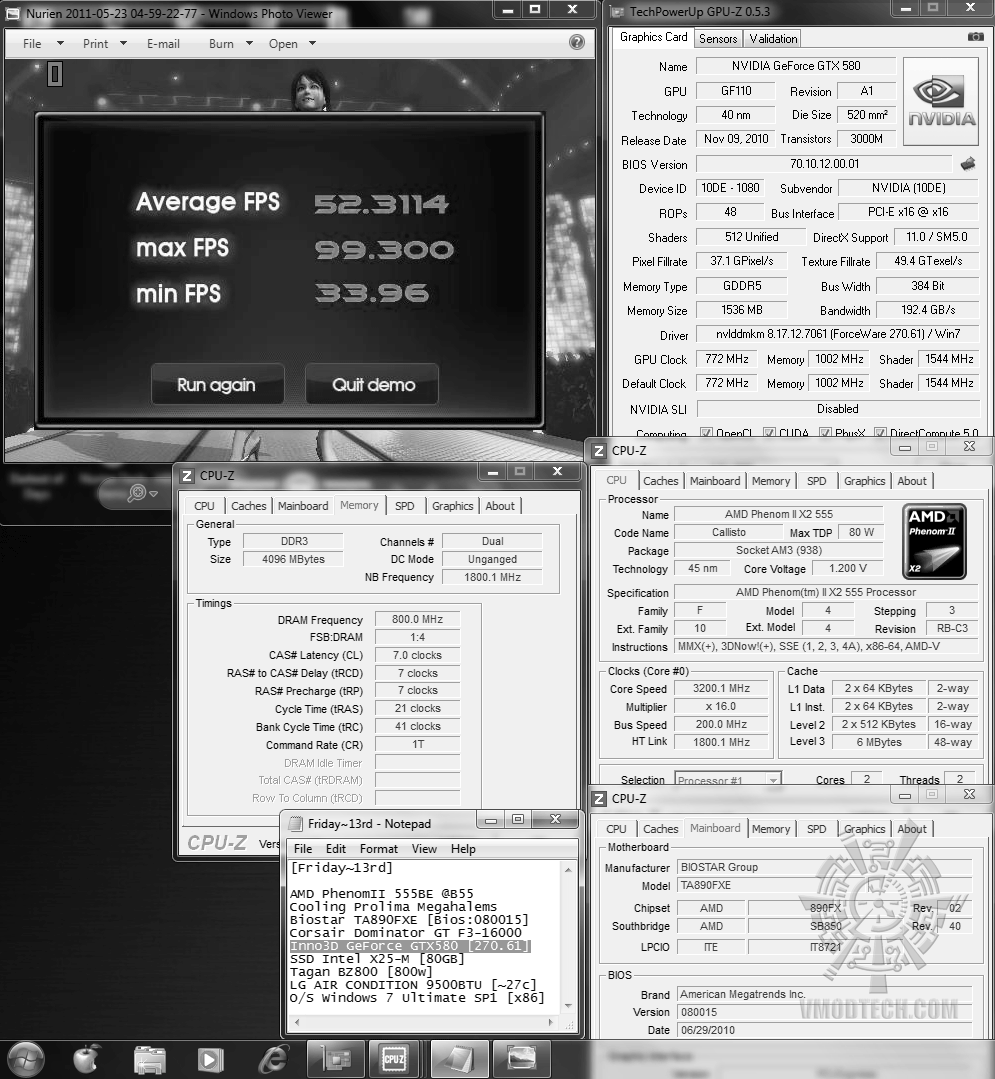Image resolution: width=995 pixels, height=1079 pixels.
Task: Click the BIOS Date value 06/29/2010
Action: 824,1030
